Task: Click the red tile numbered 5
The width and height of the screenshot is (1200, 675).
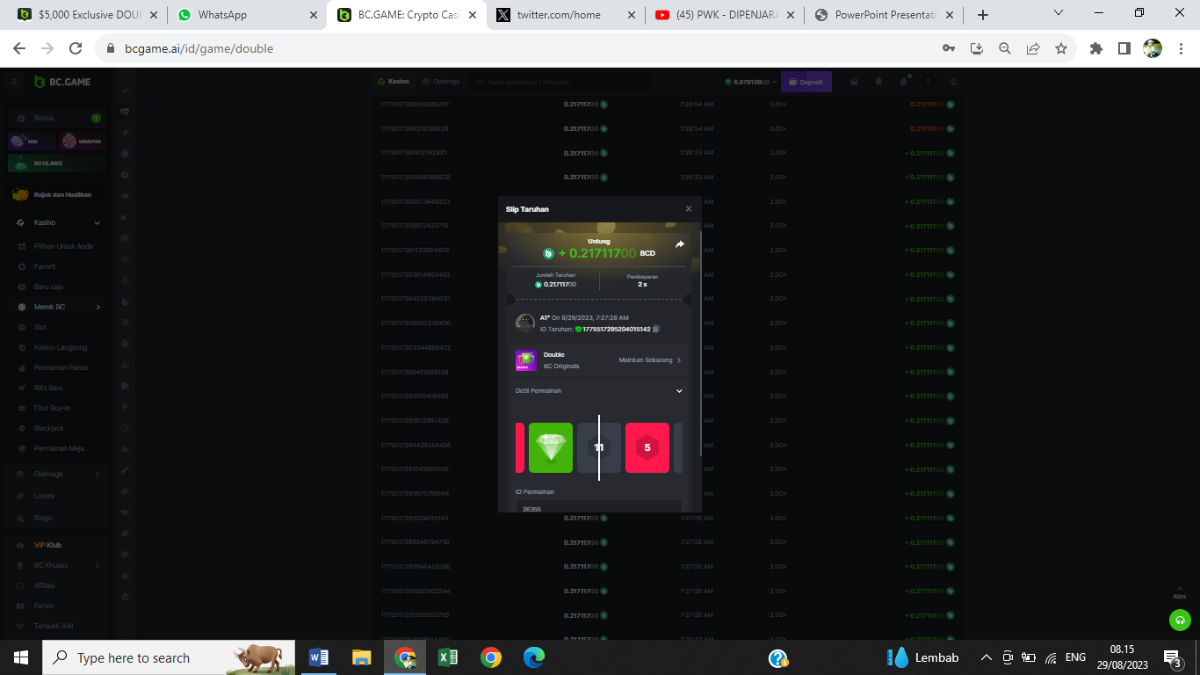Action: pos(647,448)
